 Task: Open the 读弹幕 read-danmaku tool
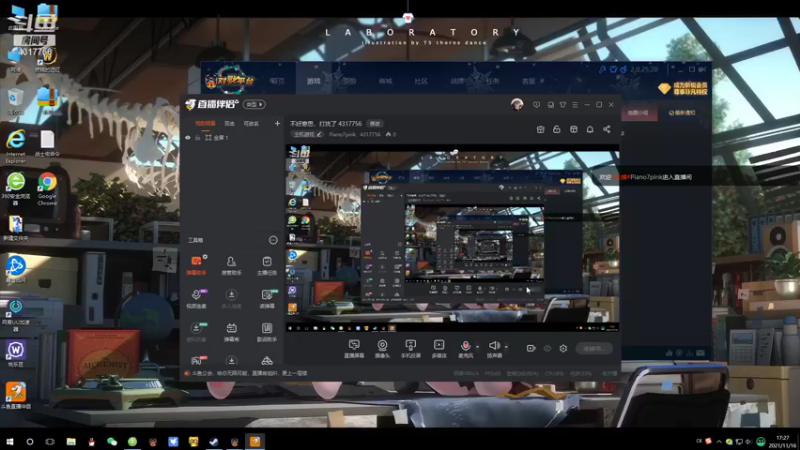[266, 298]
